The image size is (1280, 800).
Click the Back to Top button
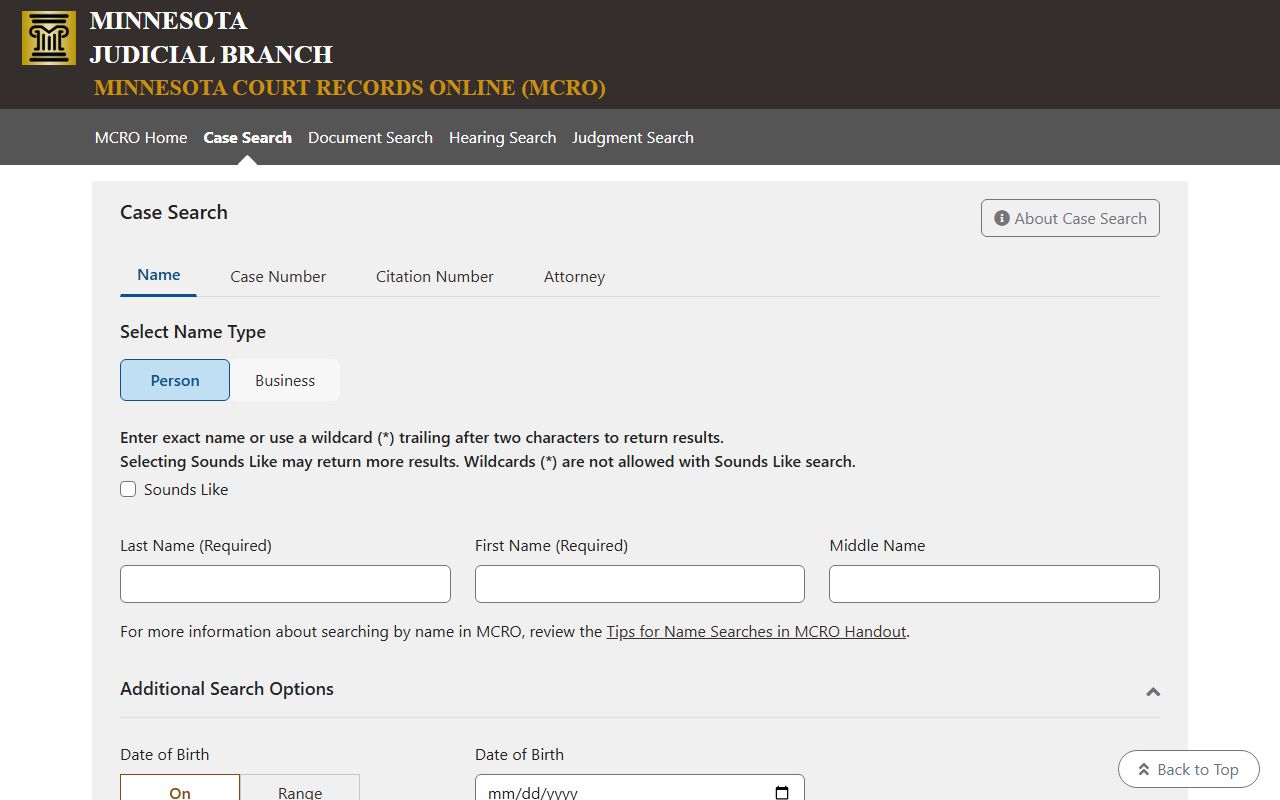(x=1188, y=769)
